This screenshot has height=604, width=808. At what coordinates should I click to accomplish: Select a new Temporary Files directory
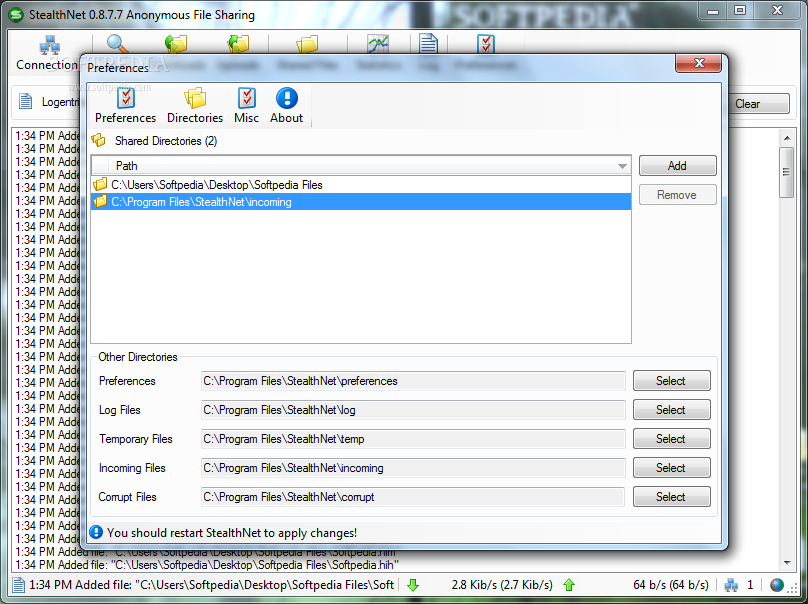pyautogui.click(x=671, y=439)
